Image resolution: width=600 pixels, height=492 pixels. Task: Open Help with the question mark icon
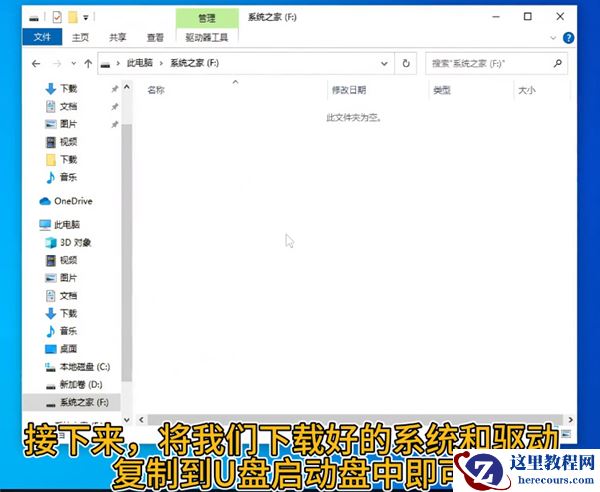click(569, 38)
